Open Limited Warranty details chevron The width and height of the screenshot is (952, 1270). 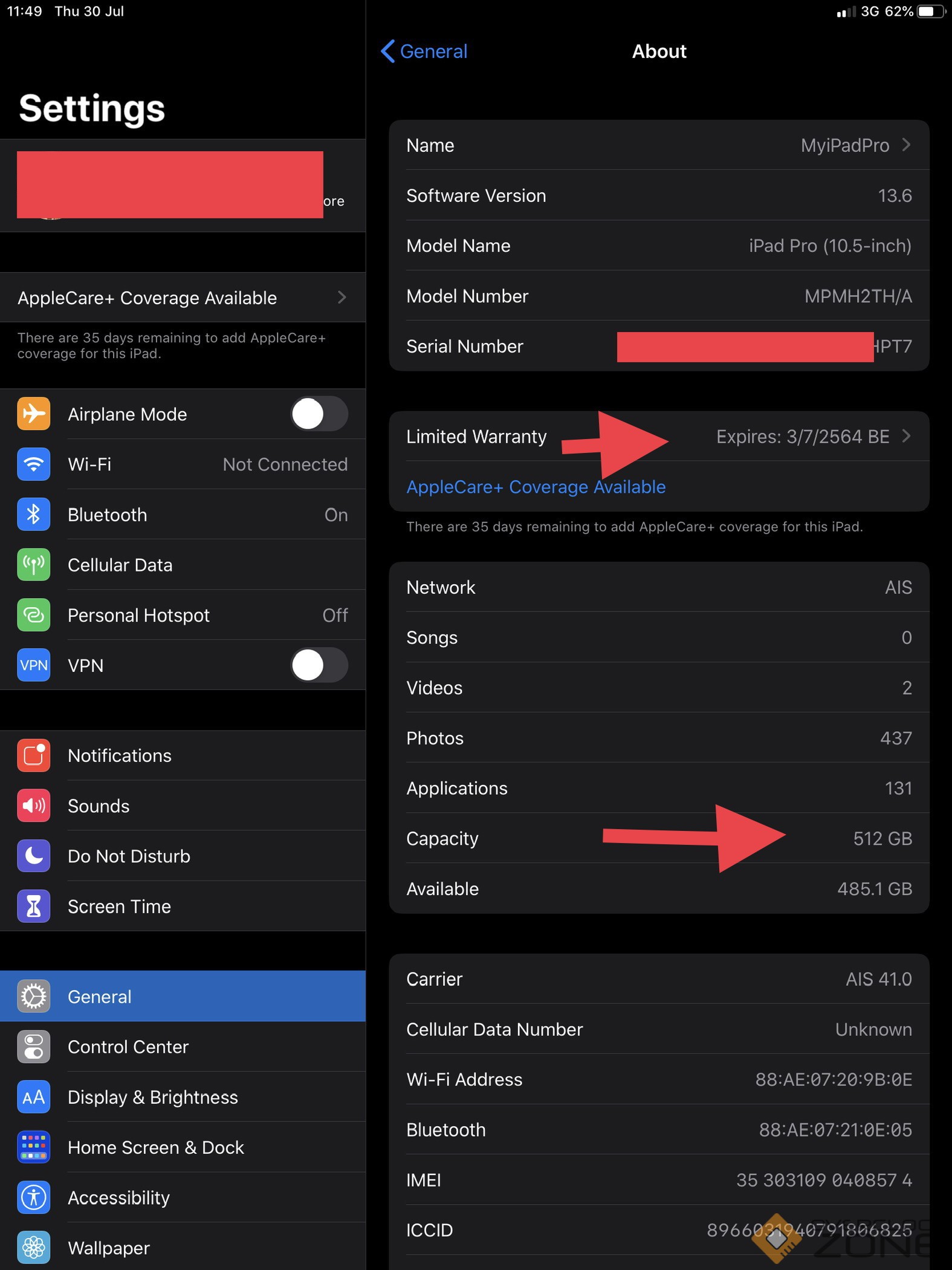[x=905, y=436]
